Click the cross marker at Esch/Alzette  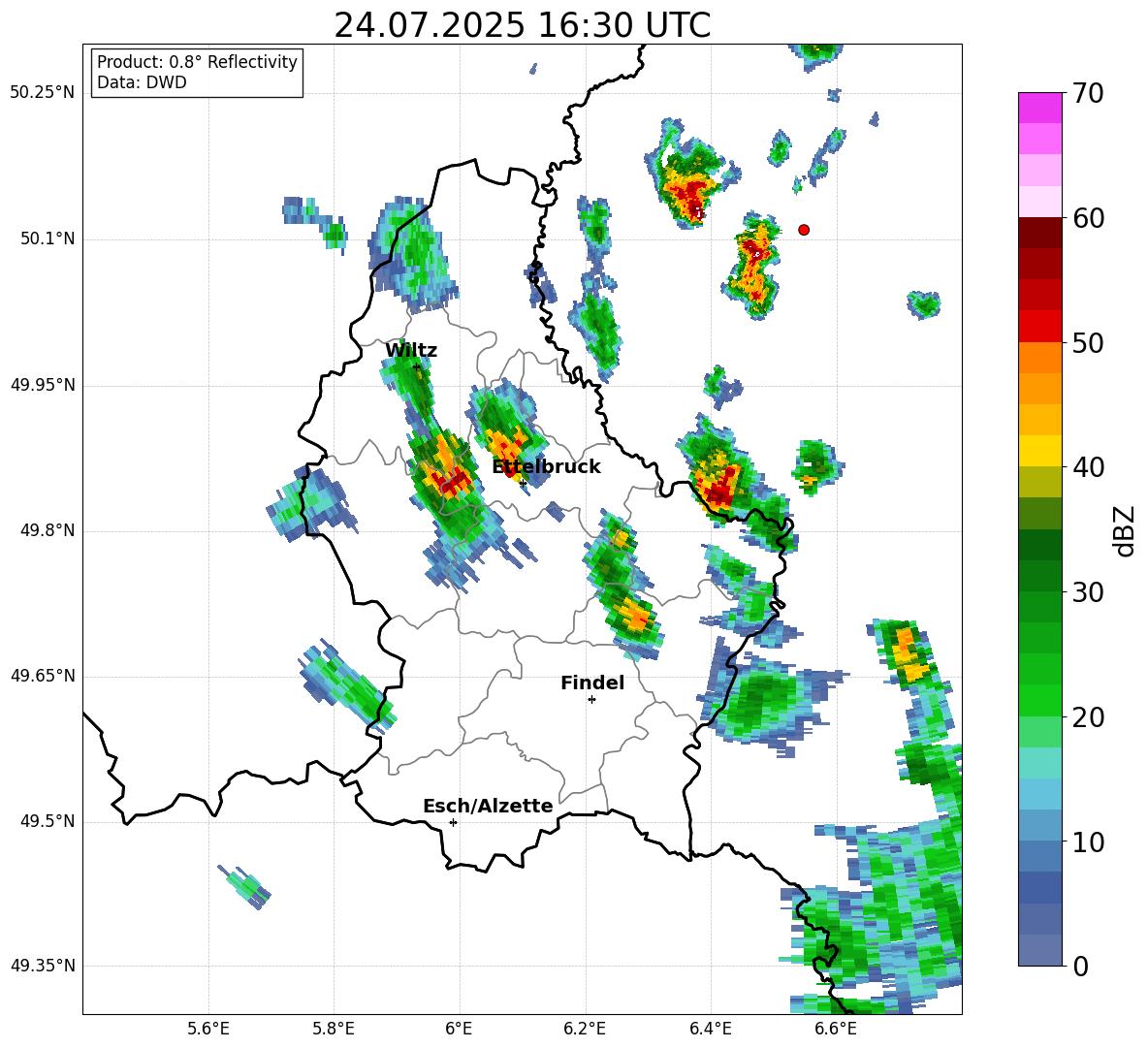pos(453,822)
